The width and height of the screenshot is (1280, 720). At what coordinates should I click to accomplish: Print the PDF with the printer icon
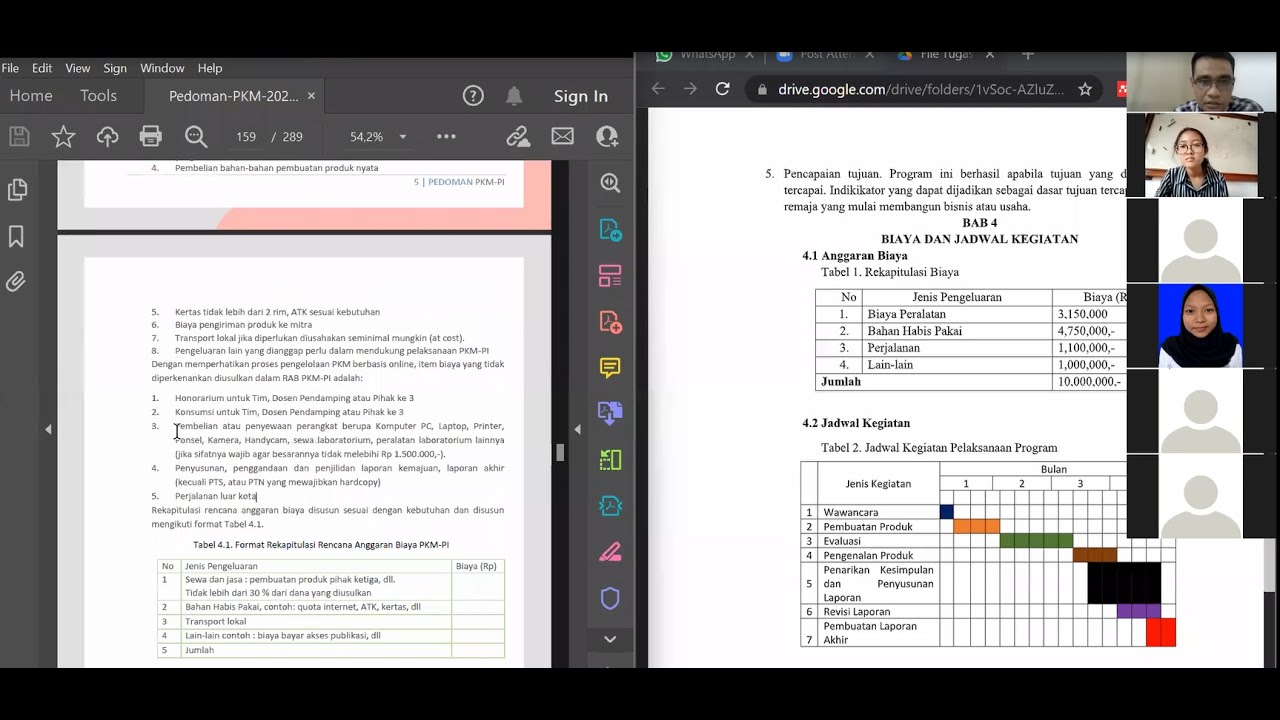pos(151,136)
